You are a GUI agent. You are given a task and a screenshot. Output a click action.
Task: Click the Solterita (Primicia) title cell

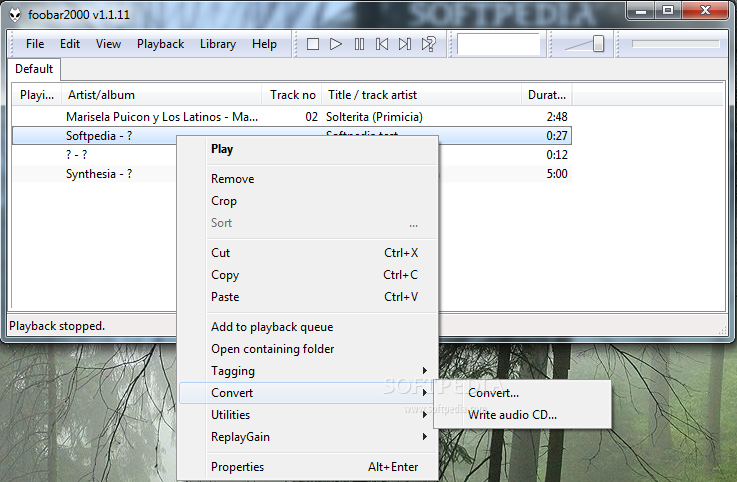point(374,117)
